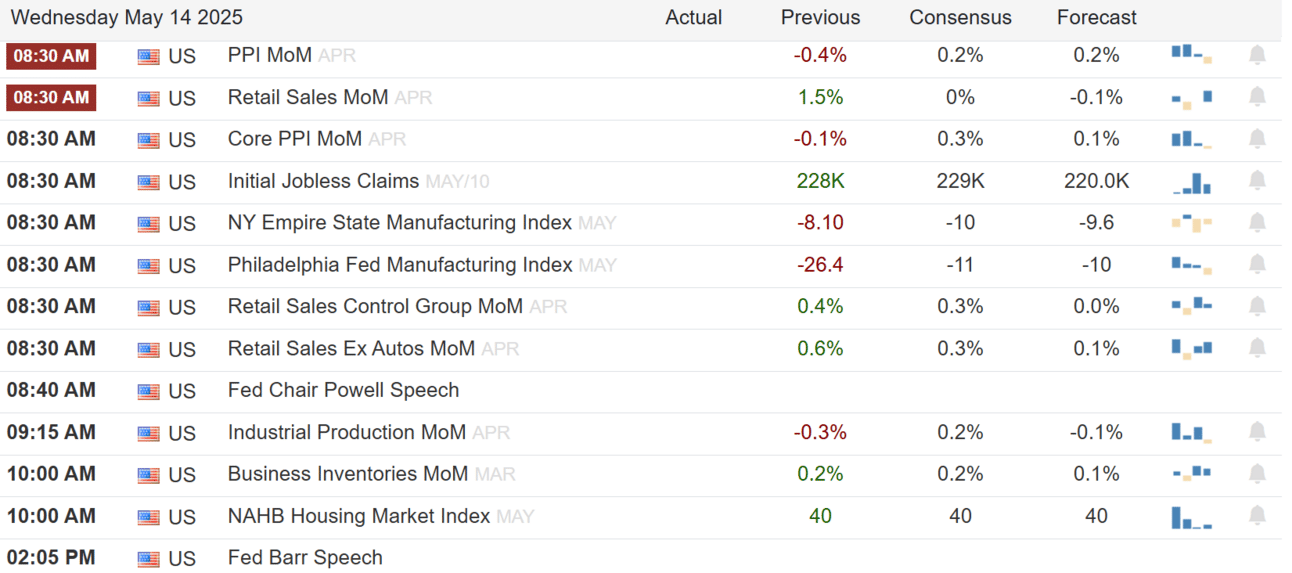Viewport: 1292px width, 573px height.
Task: Open mini bar chart for Core PPI MoM
Action: (x=1191, y=139)
